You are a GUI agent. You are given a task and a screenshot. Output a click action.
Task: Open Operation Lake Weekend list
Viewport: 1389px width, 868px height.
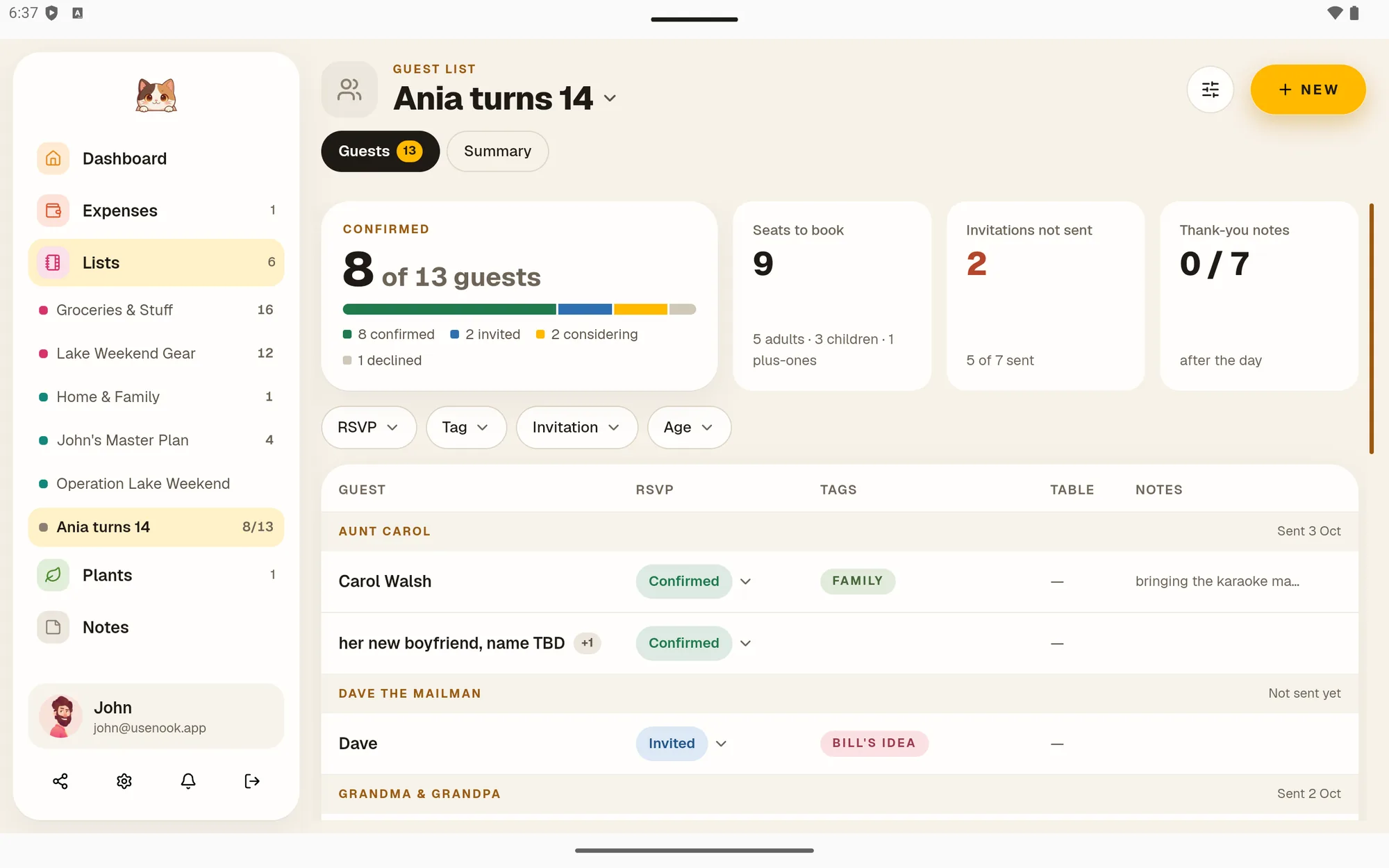pos(156,483)
